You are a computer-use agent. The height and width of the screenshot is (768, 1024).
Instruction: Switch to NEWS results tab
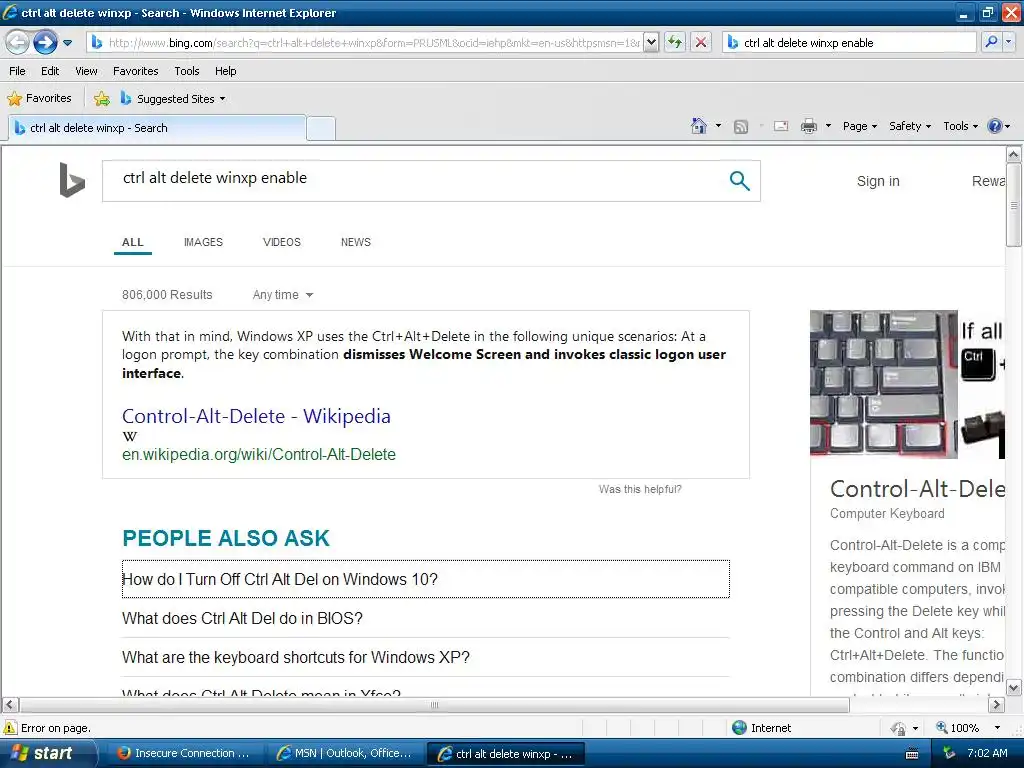[x=355, y=242]
